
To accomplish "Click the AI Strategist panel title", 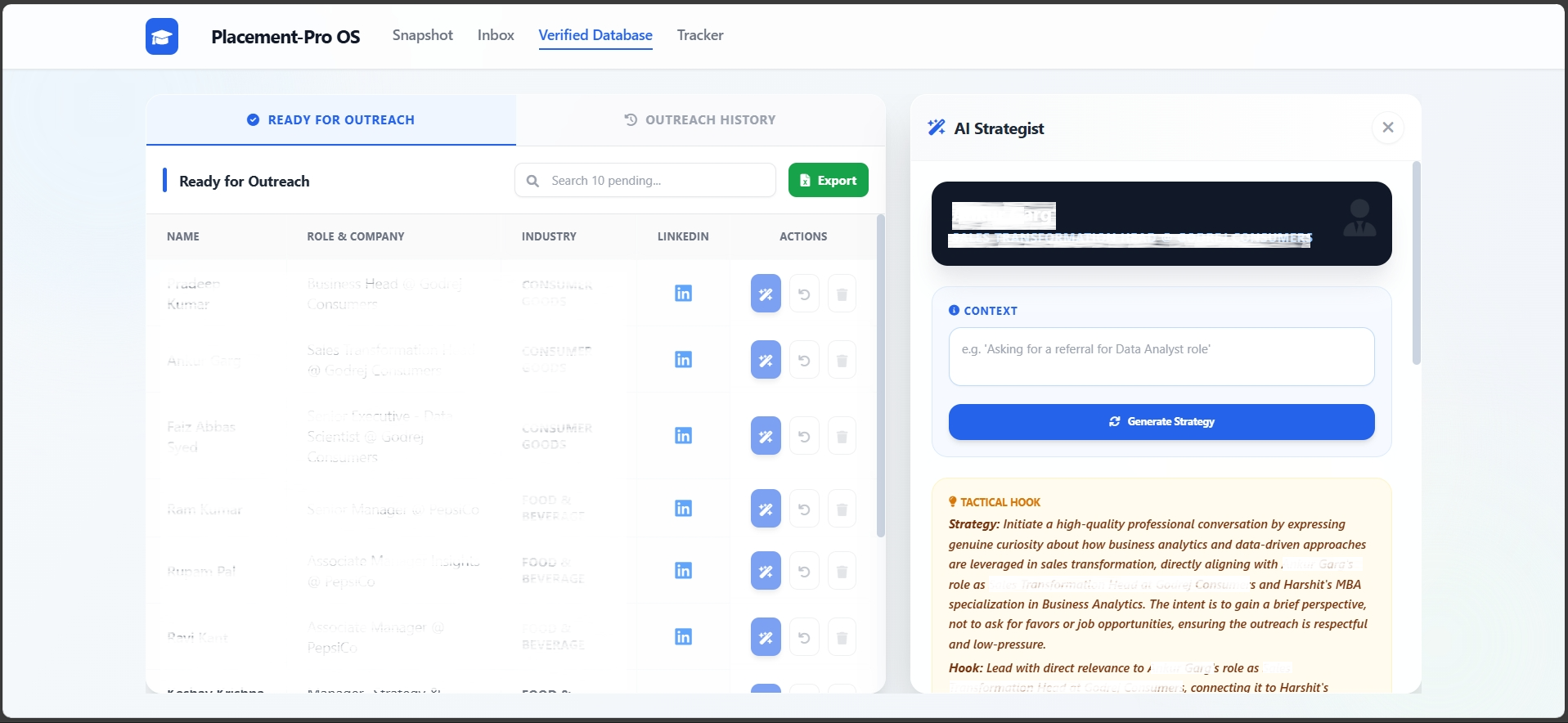I will tap(999, 128).
